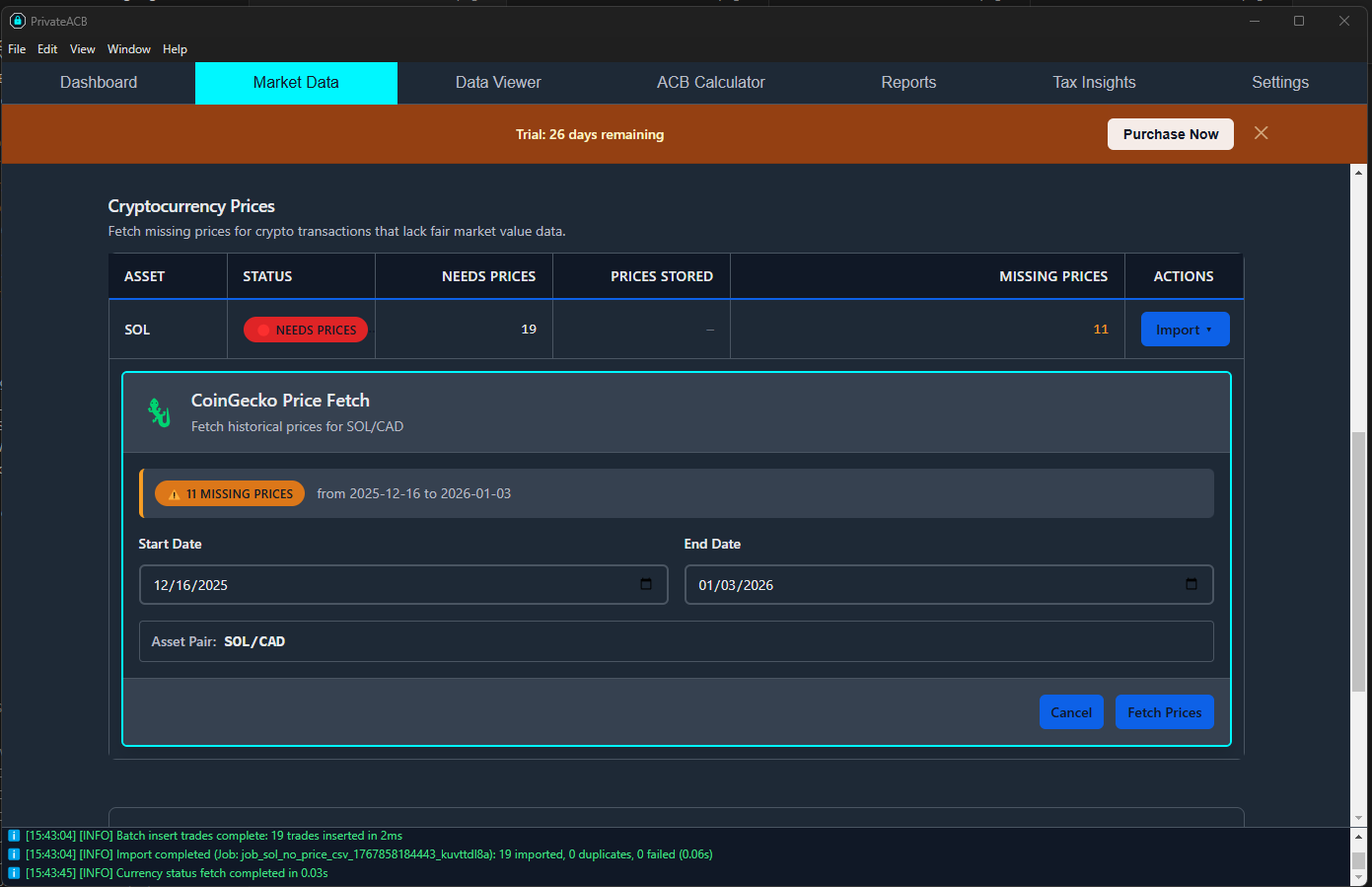Click the Purchase Now button
The image size is (1372, 887).
pyautogui.click(x=1171, y=134)
